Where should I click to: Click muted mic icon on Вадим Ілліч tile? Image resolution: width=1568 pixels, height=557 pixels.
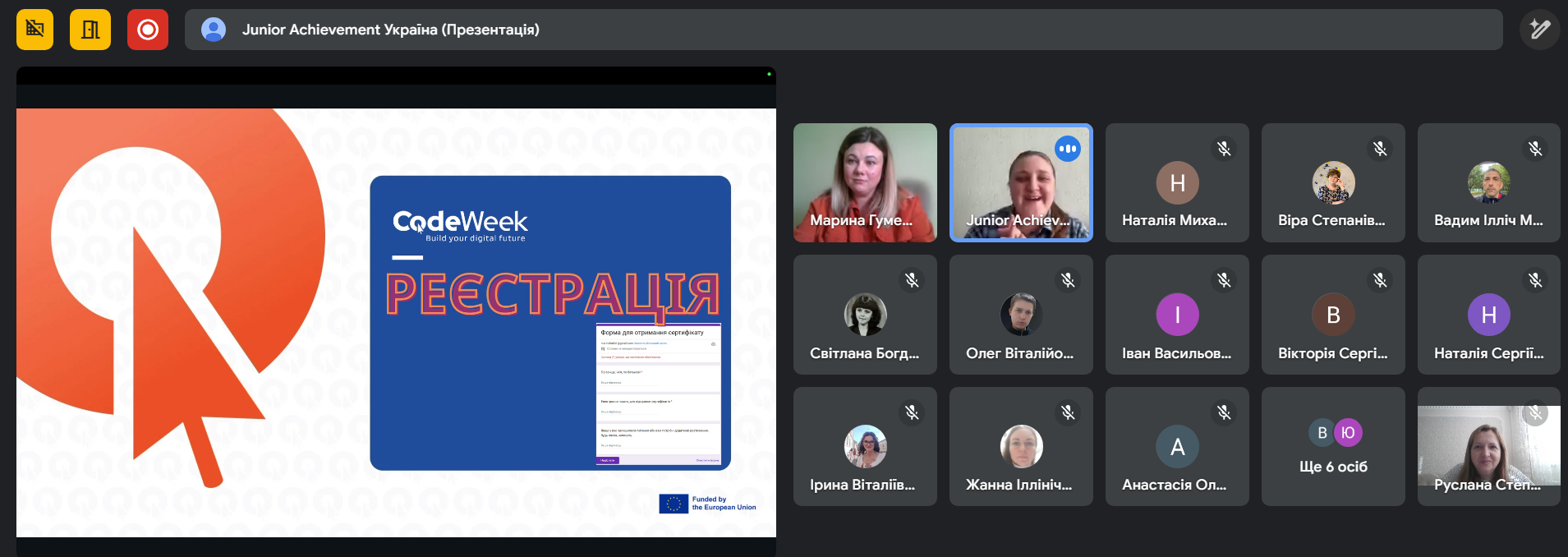pyautogui.click(x=1535, y=149)
